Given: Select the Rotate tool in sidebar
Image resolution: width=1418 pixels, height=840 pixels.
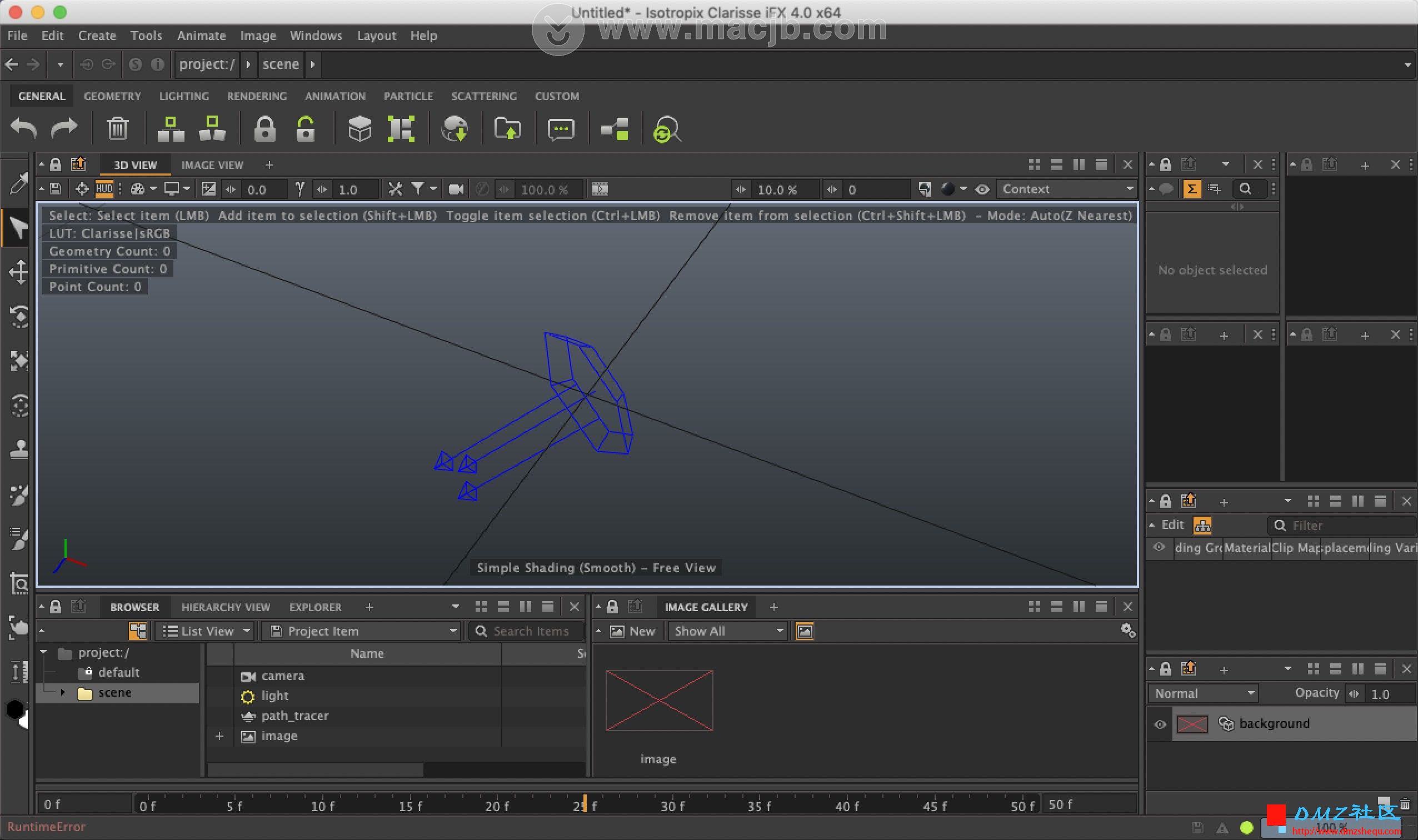Looking at the screenshot, I should click(x=19, y=317).
